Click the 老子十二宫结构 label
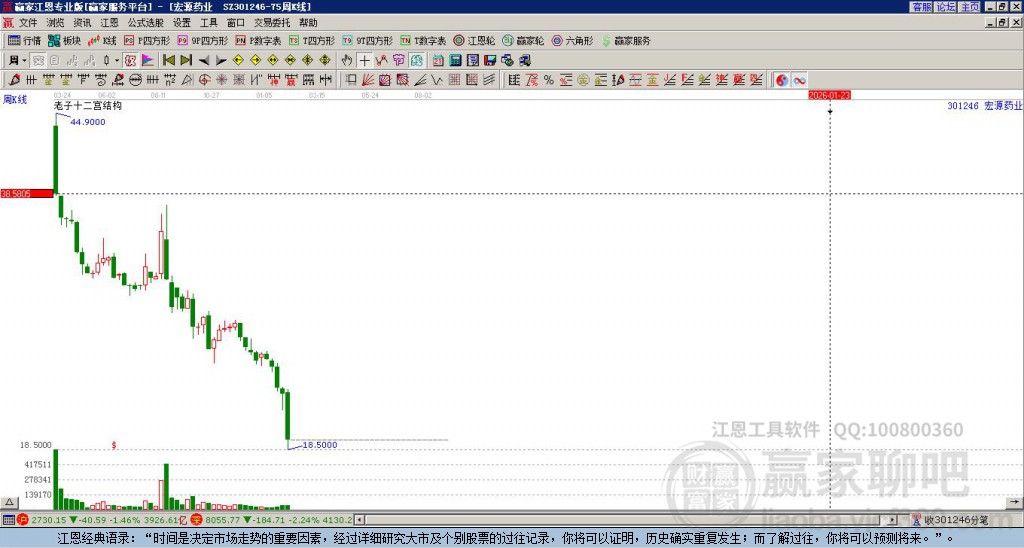Screen dimensions: 1024x548 pyautogui.click(x=88, y=105)
